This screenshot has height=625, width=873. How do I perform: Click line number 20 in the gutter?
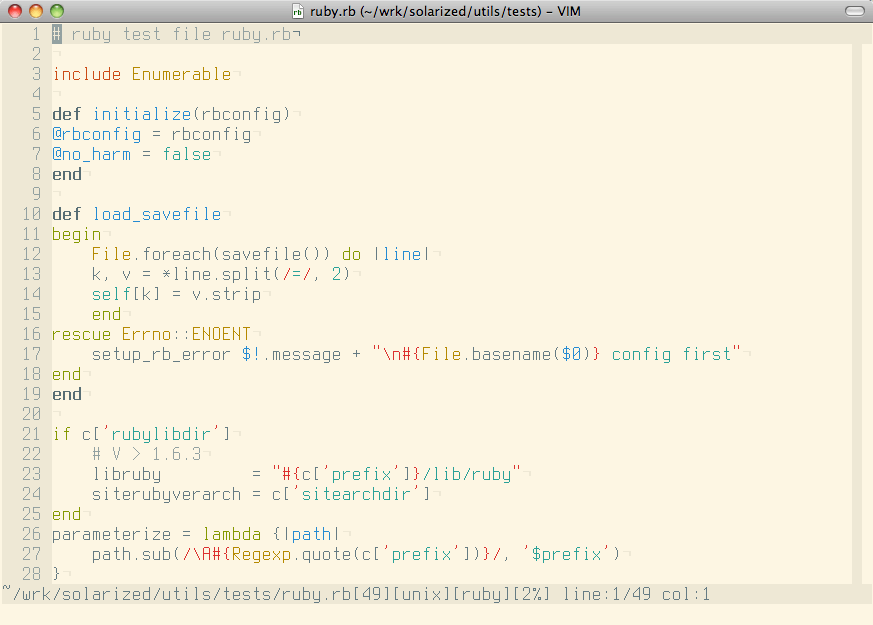[30, 414]
